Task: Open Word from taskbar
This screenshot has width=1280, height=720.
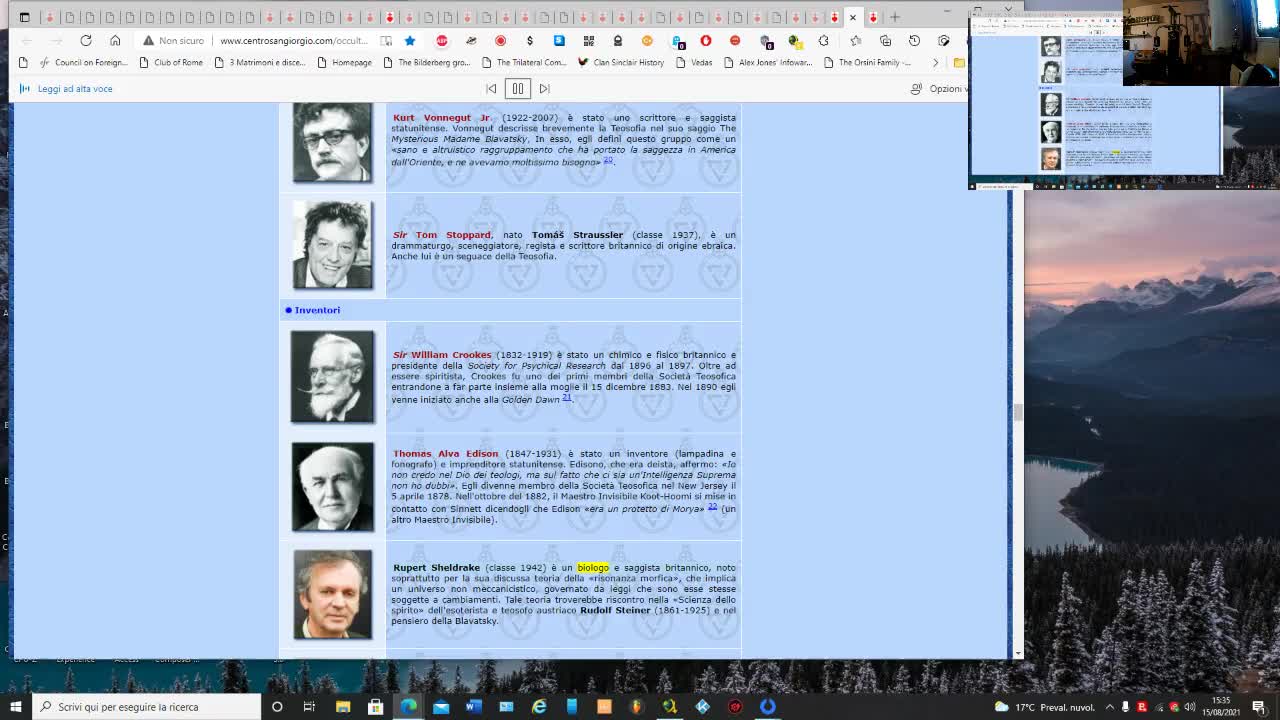Action: (474, 706)
